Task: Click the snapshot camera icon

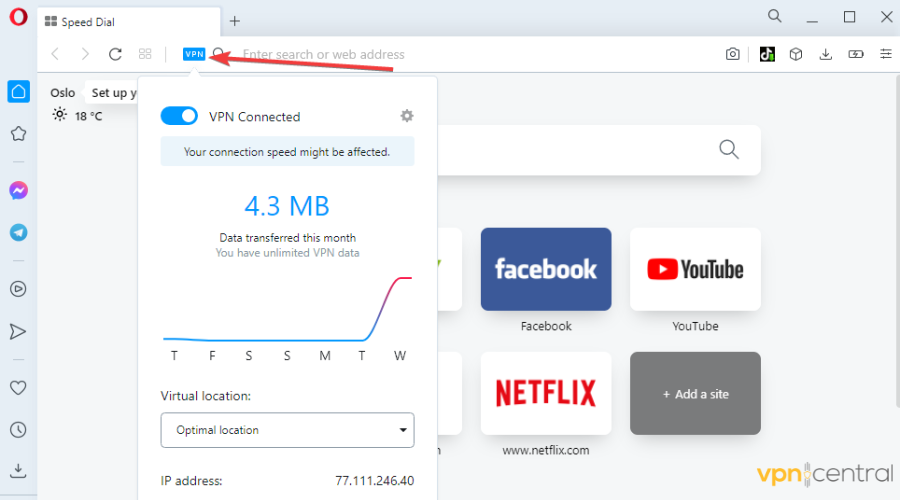Action: tap(733, 54)
